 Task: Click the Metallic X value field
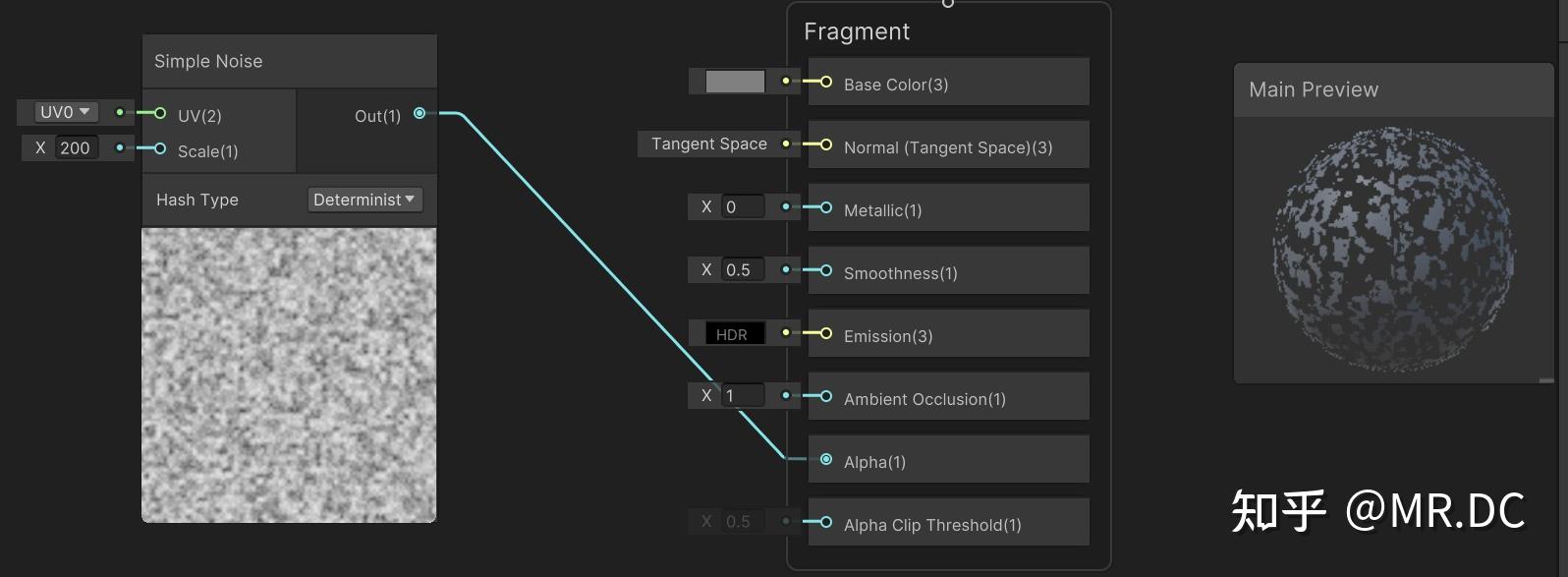coord(743,207)
